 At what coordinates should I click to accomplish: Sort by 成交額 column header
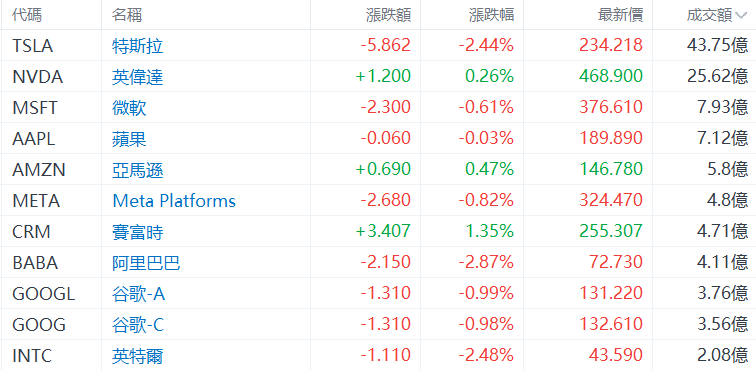pos(710,15)
